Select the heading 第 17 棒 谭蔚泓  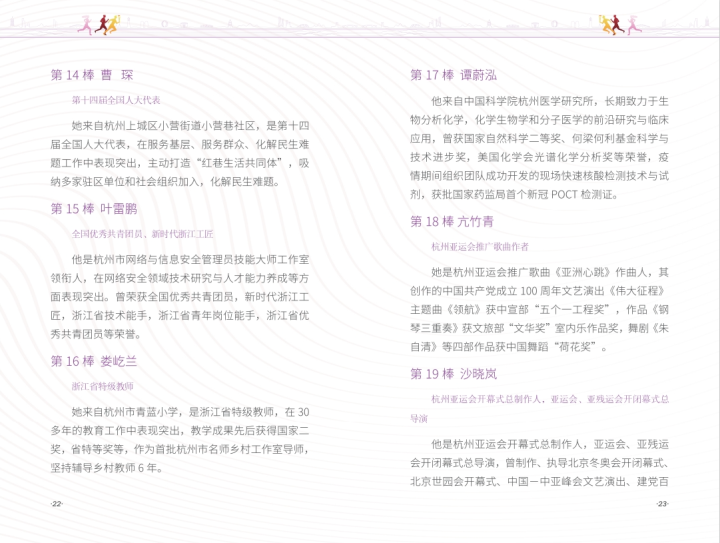click(453, 75)
